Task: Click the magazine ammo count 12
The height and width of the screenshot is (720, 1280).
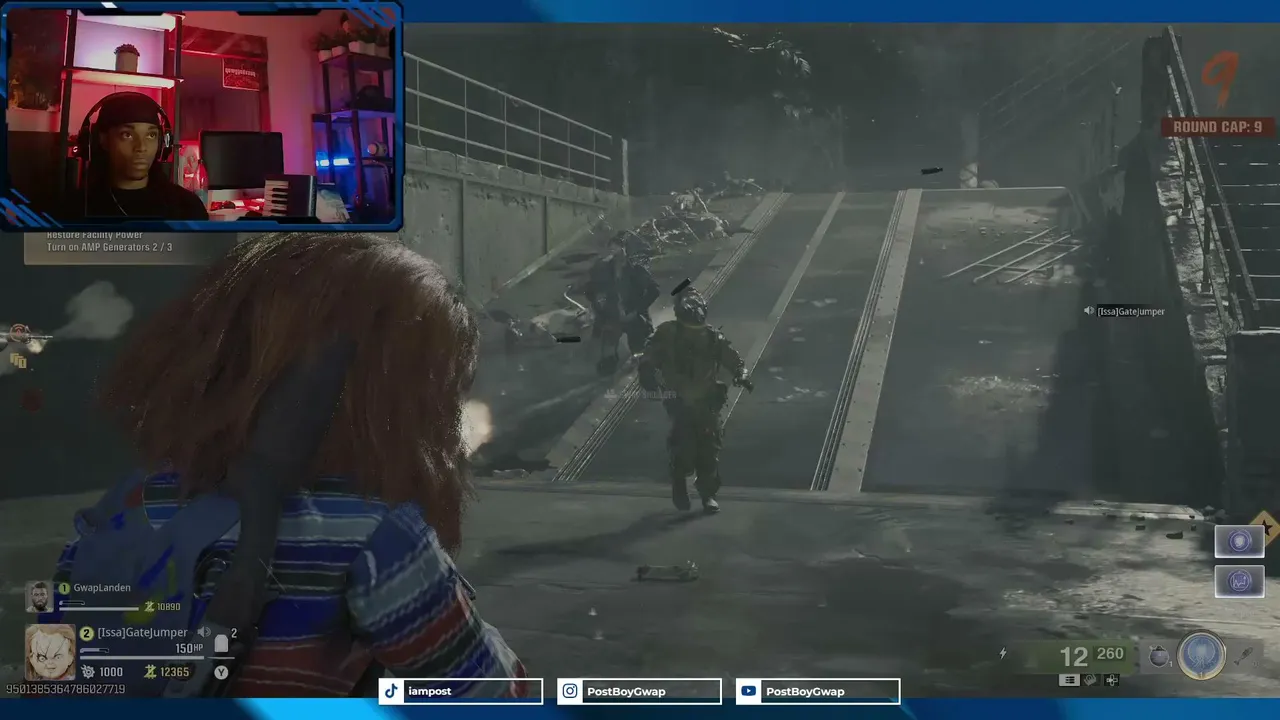Action: point(1074,656)
